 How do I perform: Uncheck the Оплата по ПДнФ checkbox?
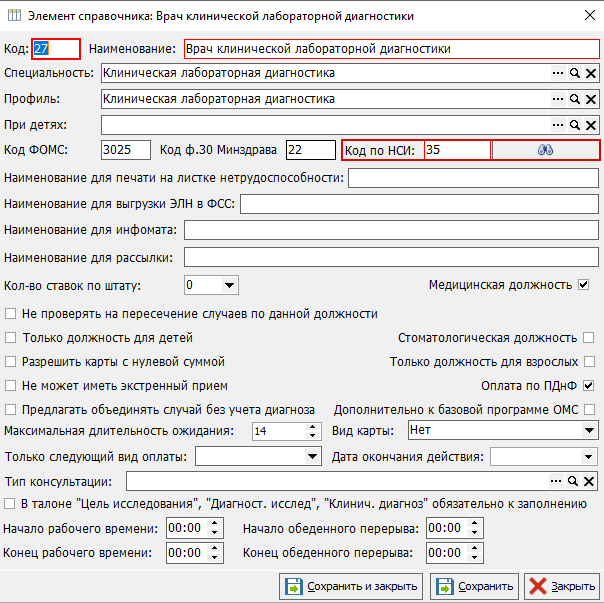588,386
